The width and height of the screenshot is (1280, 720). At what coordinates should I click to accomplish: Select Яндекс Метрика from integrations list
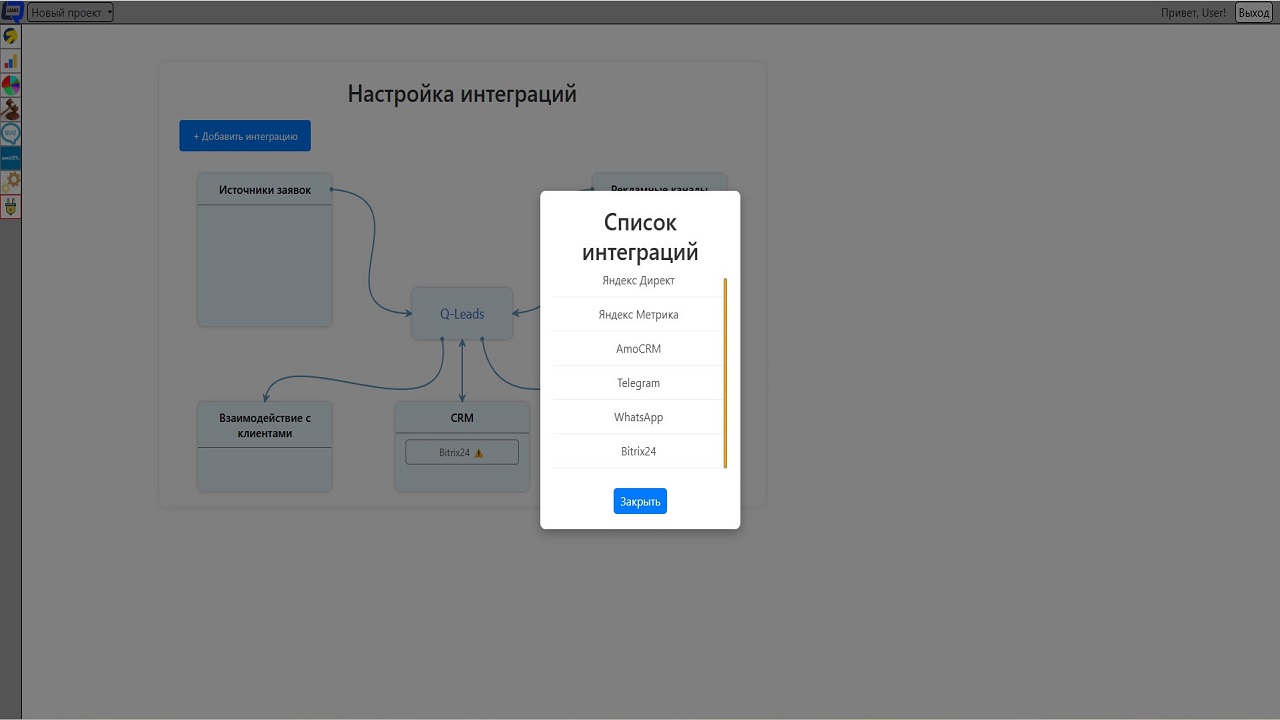coord(638,315)
